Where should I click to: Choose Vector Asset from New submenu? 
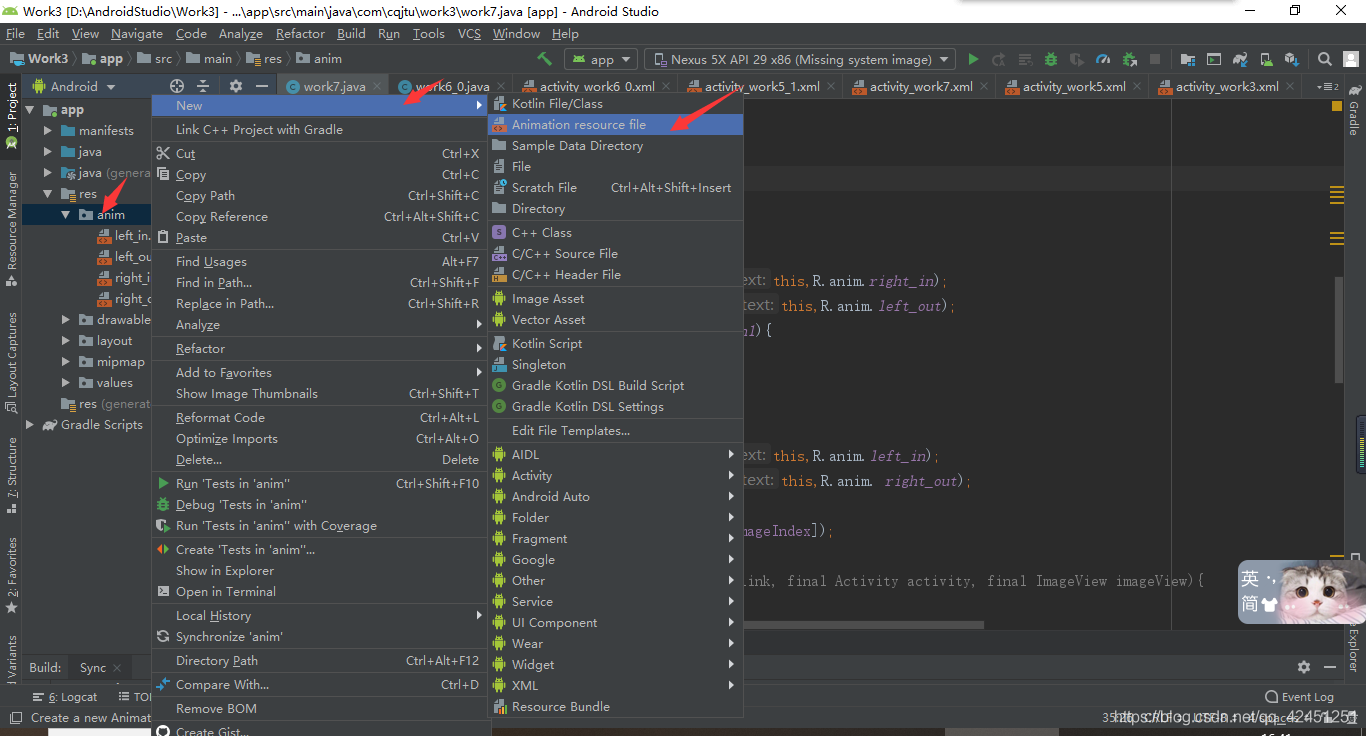point(615,319)
